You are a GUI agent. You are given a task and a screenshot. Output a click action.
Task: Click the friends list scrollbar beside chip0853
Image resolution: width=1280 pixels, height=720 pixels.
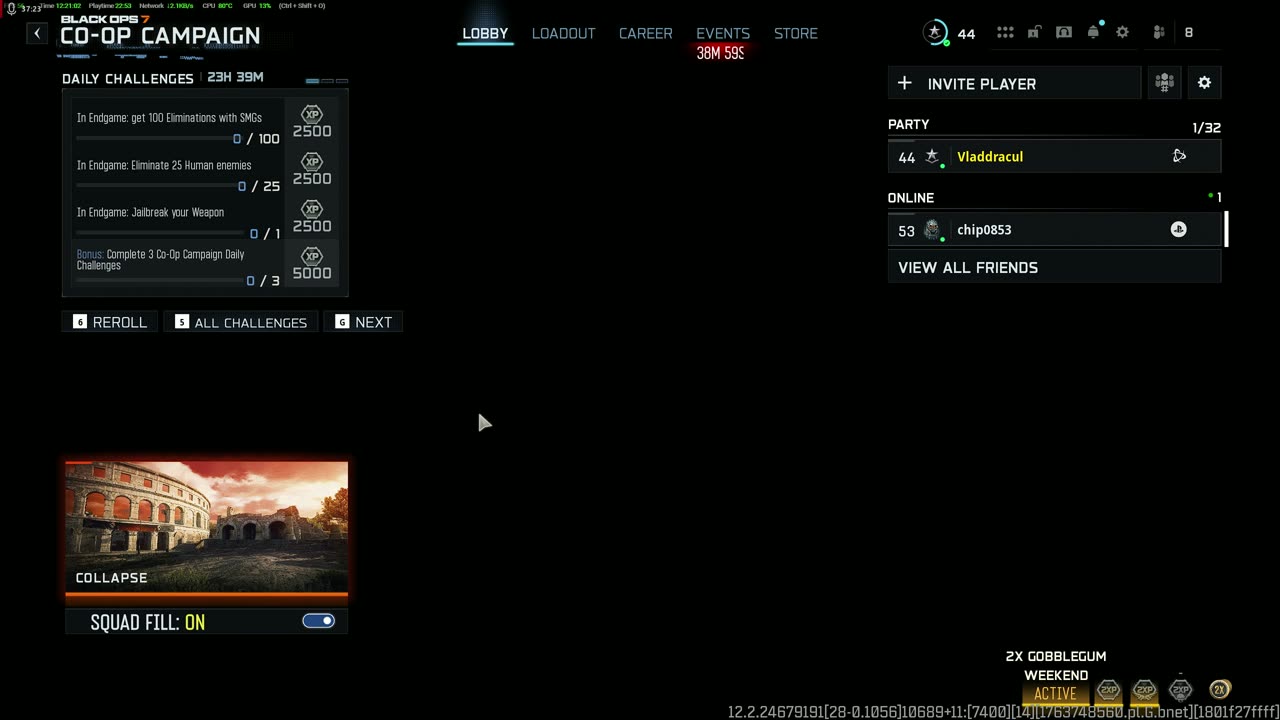[1226, 229]
